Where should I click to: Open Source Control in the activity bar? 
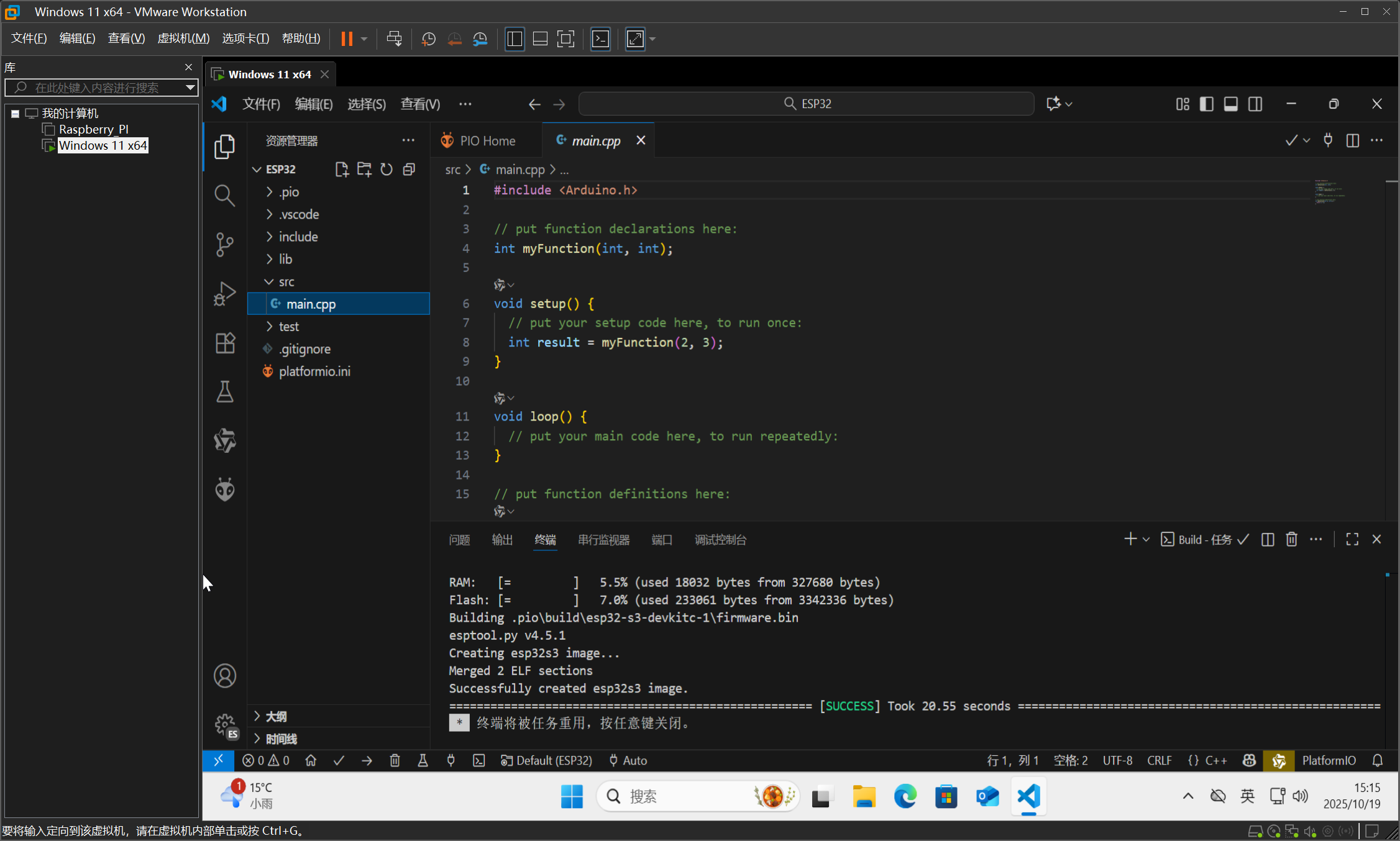click(x=224, y=244)
